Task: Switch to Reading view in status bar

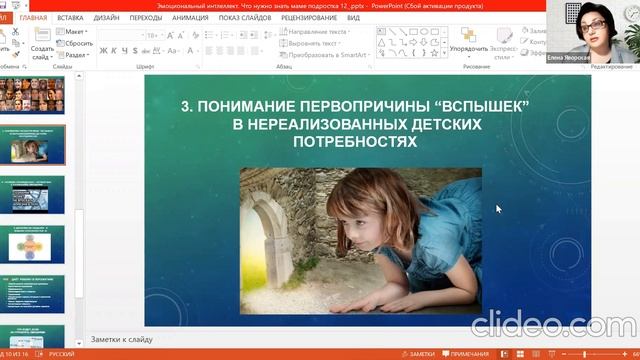Action: point(536,354)
